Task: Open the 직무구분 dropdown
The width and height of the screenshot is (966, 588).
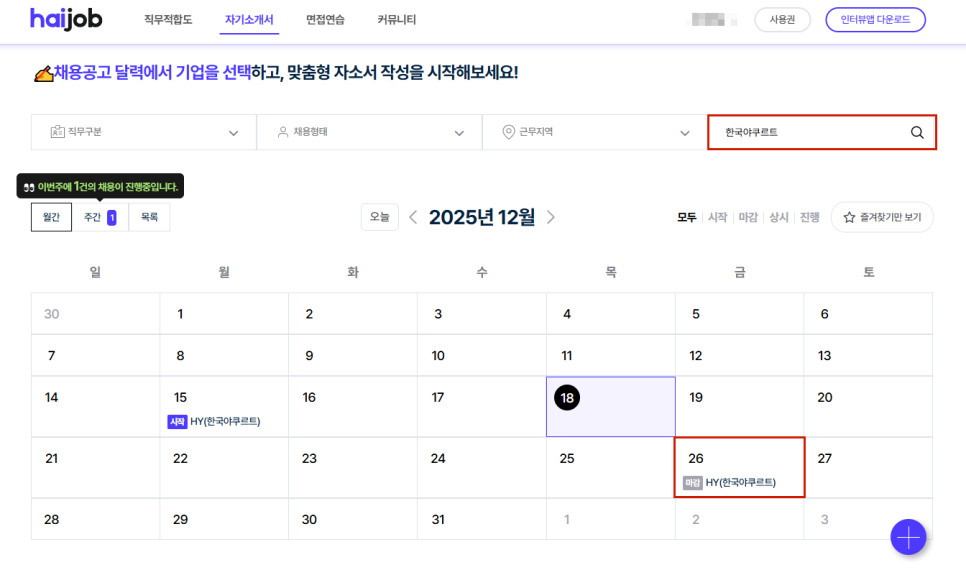Action: point(143,132)
